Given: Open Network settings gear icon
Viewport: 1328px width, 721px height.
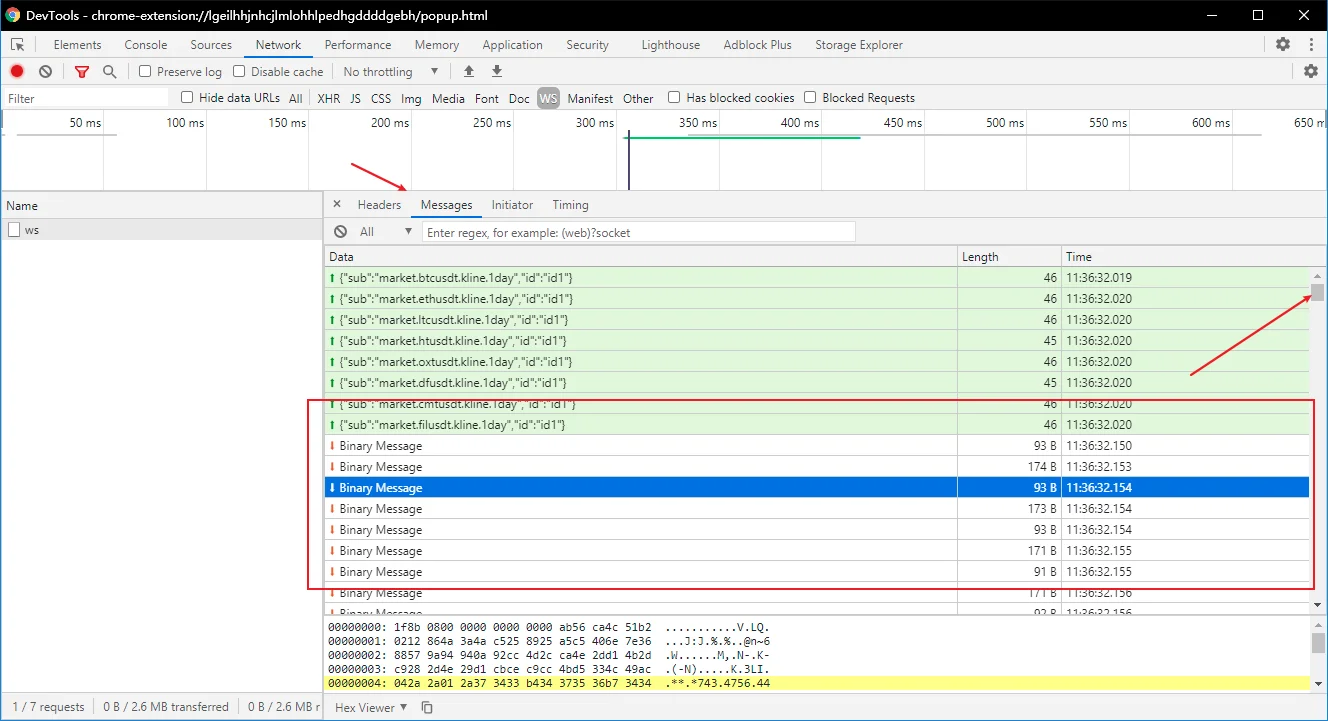Looking at the screenshot, I should 1311,71.
